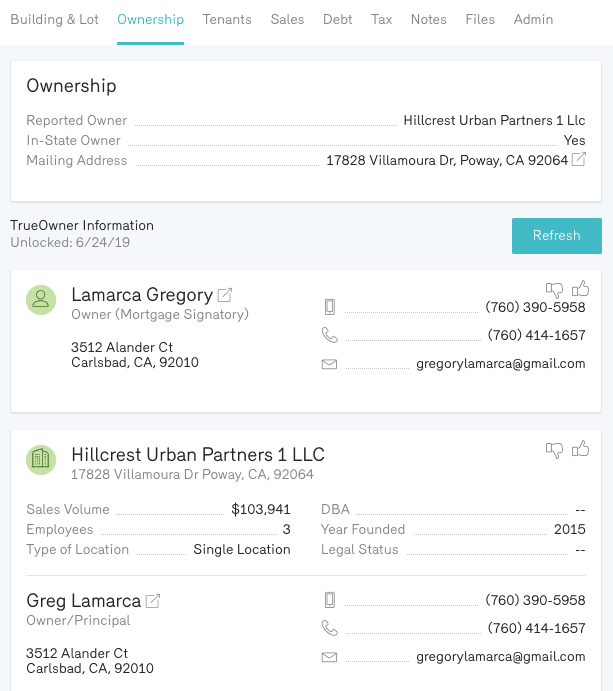
Task: Thumbs up the Lamarca Gregory record
Action: pyautogui.click(x=580, y=289)
